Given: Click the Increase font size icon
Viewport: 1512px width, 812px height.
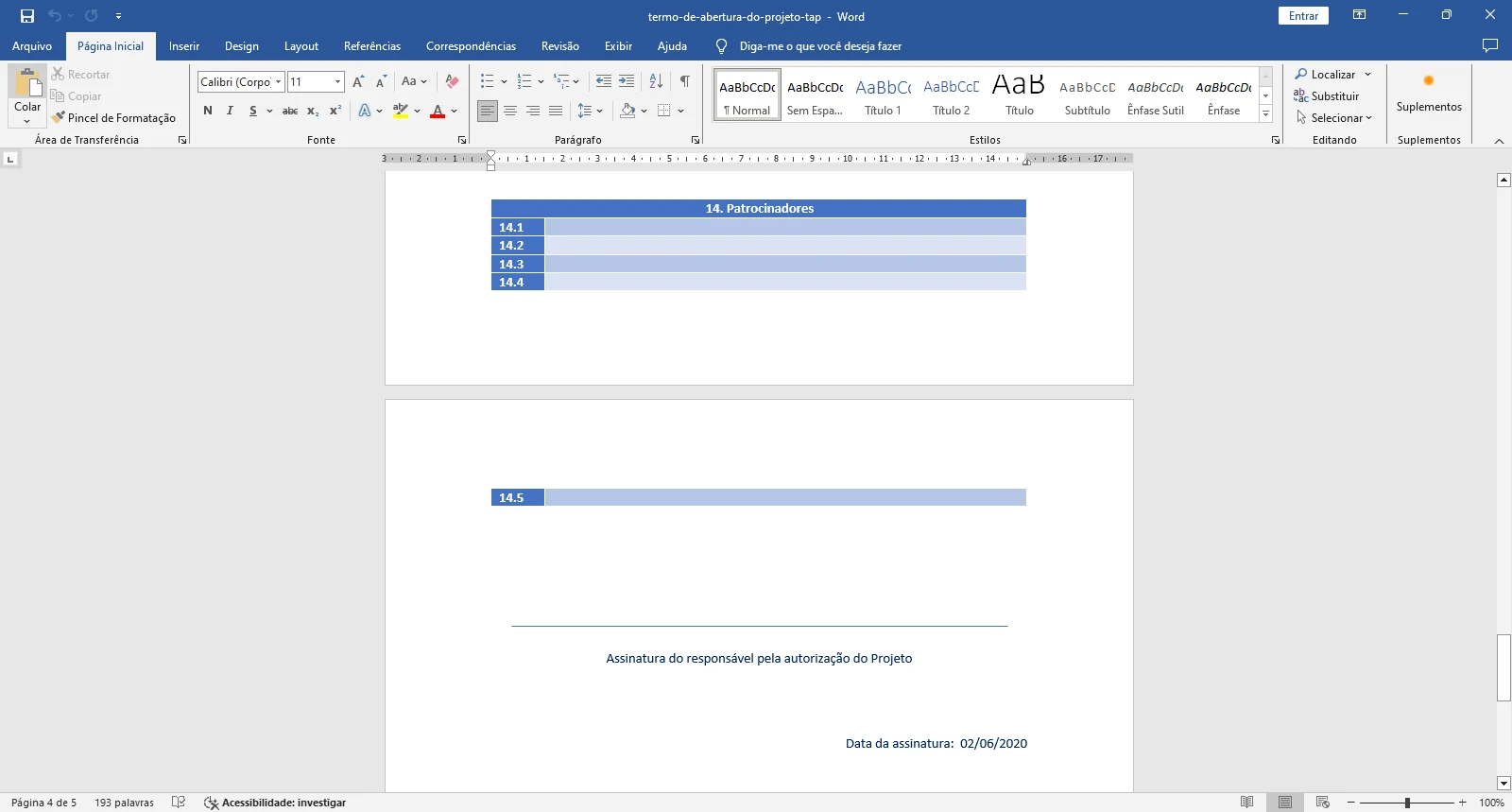Looking at the screenshot, I should pos(358,82).
